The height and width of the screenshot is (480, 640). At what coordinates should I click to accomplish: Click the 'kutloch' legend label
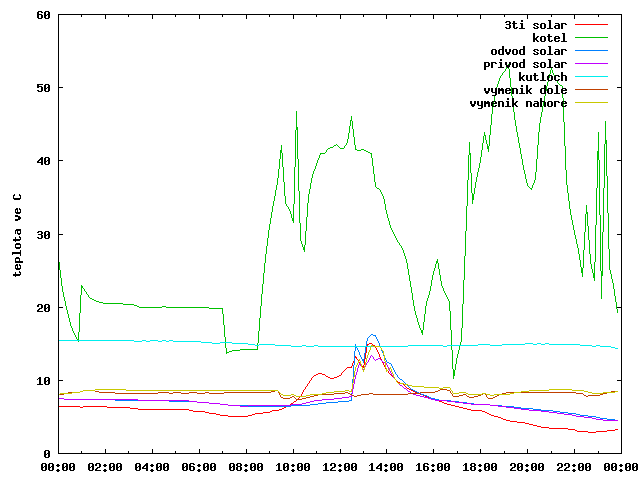click(543, 77)
